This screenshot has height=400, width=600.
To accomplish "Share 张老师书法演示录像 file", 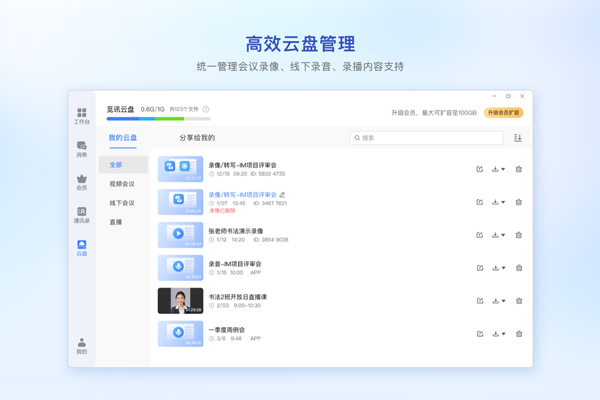I will [x=479, y=235].
